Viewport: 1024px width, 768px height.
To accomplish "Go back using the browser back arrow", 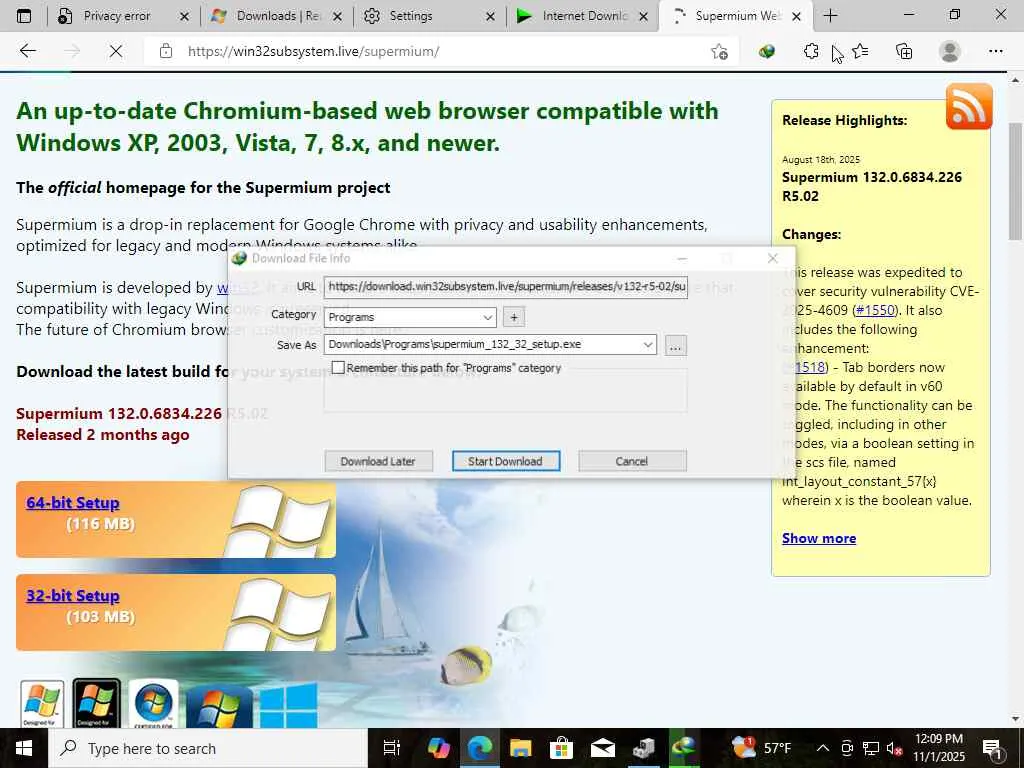I will pyautogui.click(x=27, y=51).
